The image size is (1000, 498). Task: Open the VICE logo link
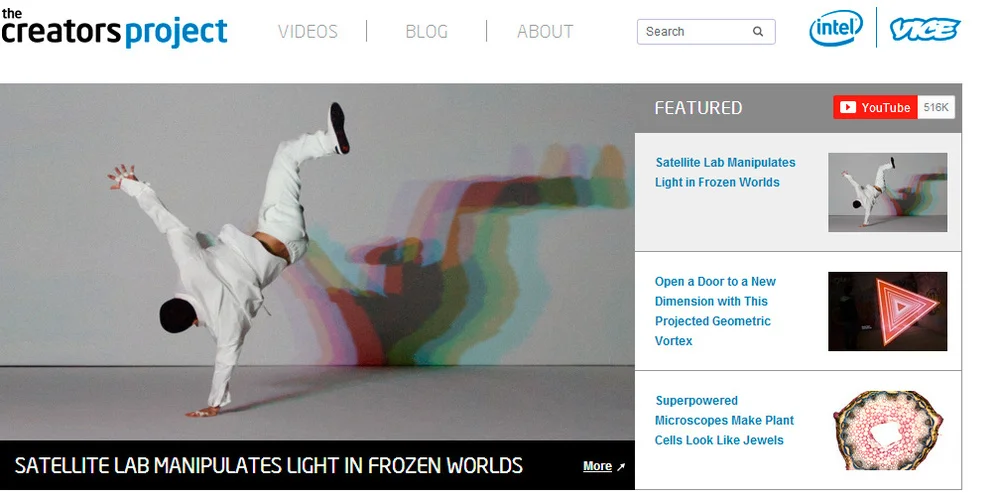tap(925, 29)
